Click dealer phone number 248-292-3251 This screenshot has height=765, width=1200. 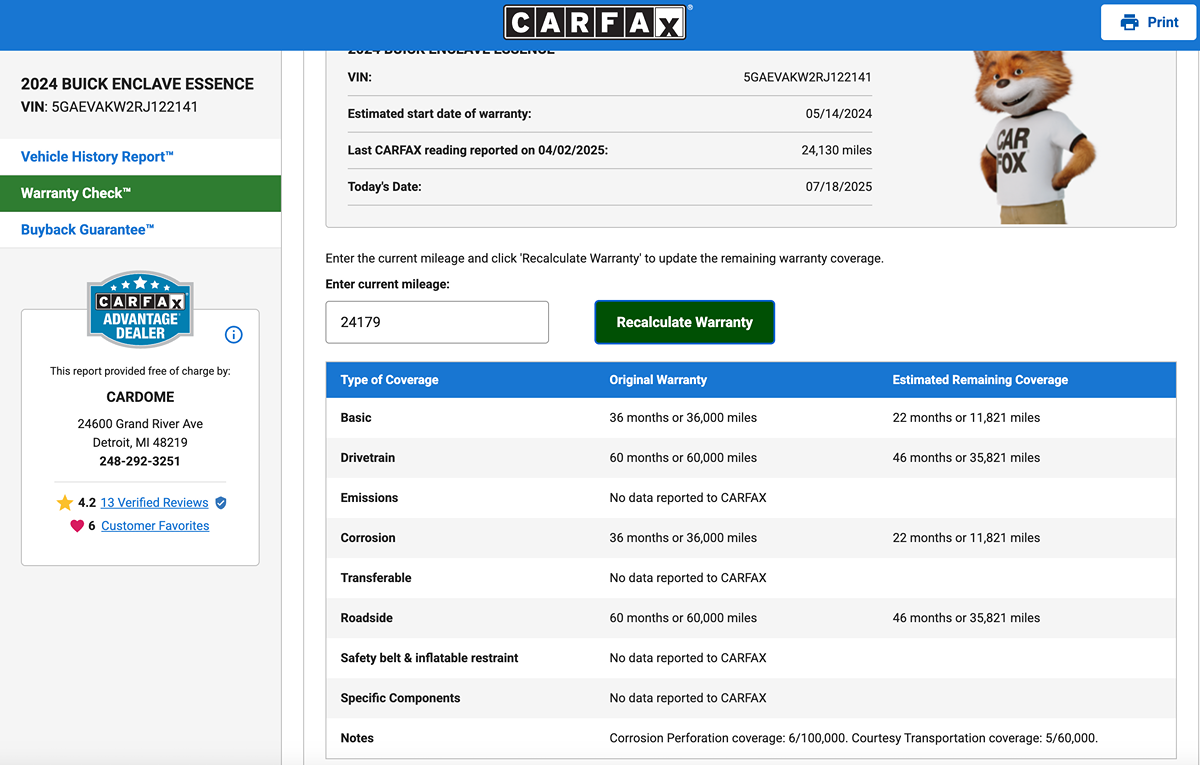click(x=140, y=461)
